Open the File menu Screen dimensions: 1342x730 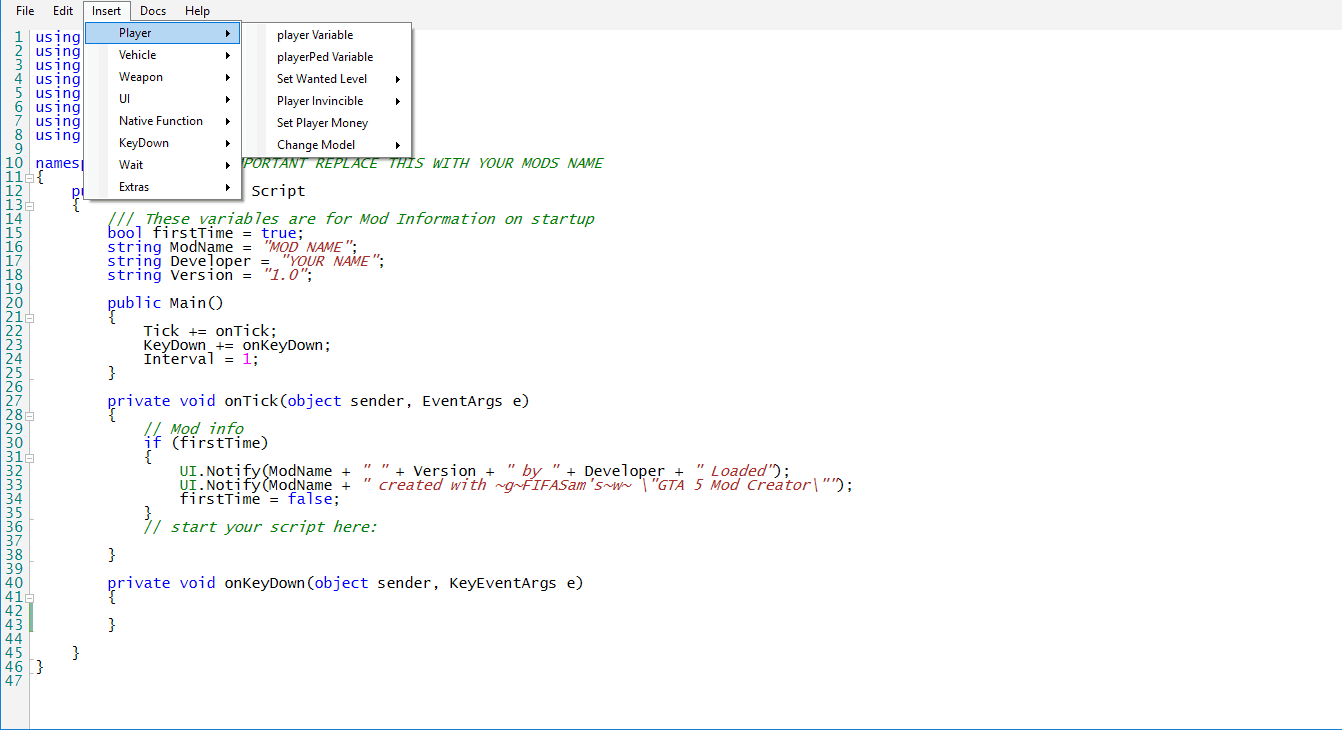(25, 11)
